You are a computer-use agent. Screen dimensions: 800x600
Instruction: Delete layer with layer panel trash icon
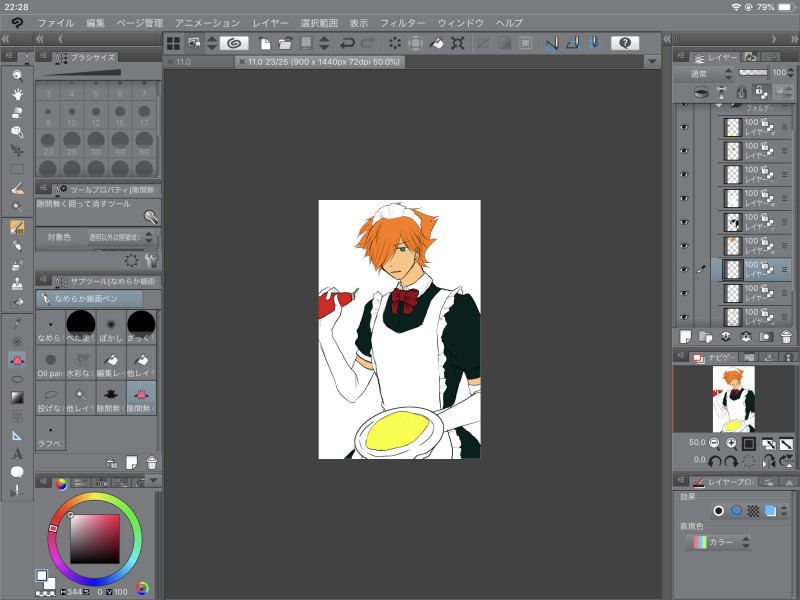click(x=787, y=337)
